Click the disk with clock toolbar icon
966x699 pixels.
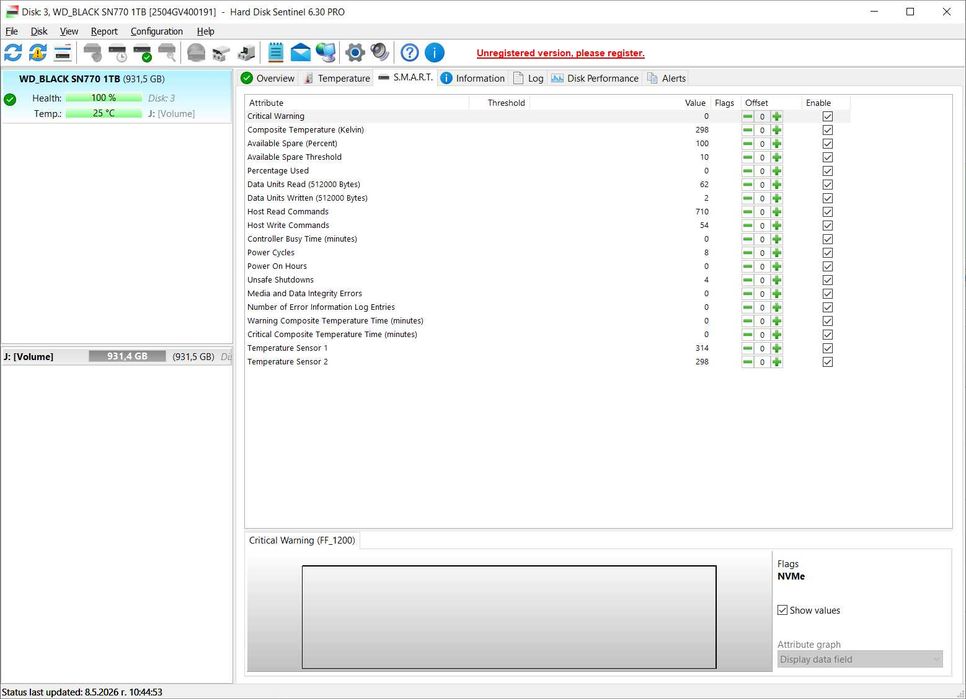[118, 53]
